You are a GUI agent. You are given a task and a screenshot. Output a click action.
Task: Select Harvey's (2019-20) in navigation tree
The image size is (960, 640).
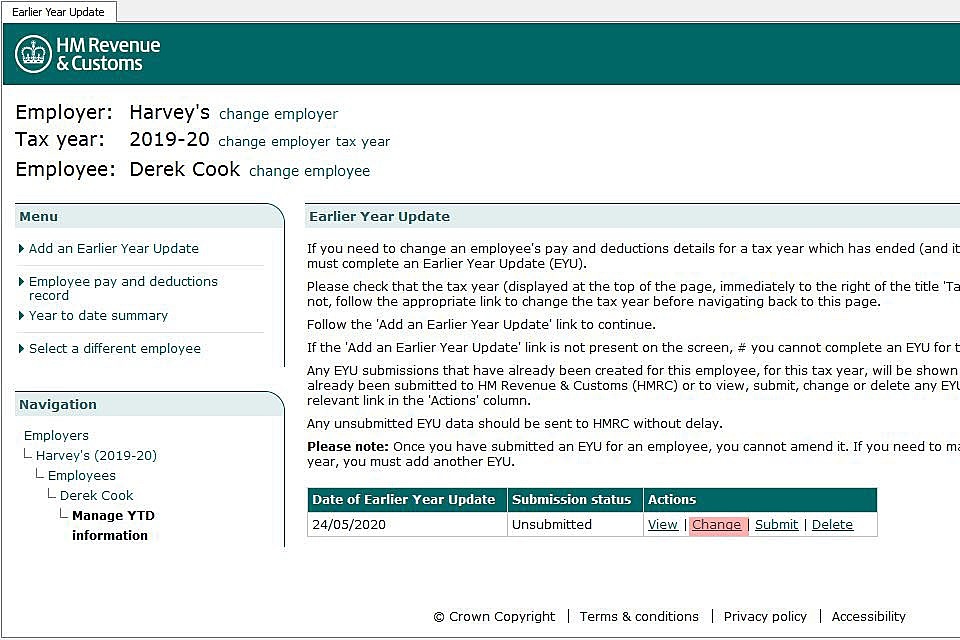point(96,455)
